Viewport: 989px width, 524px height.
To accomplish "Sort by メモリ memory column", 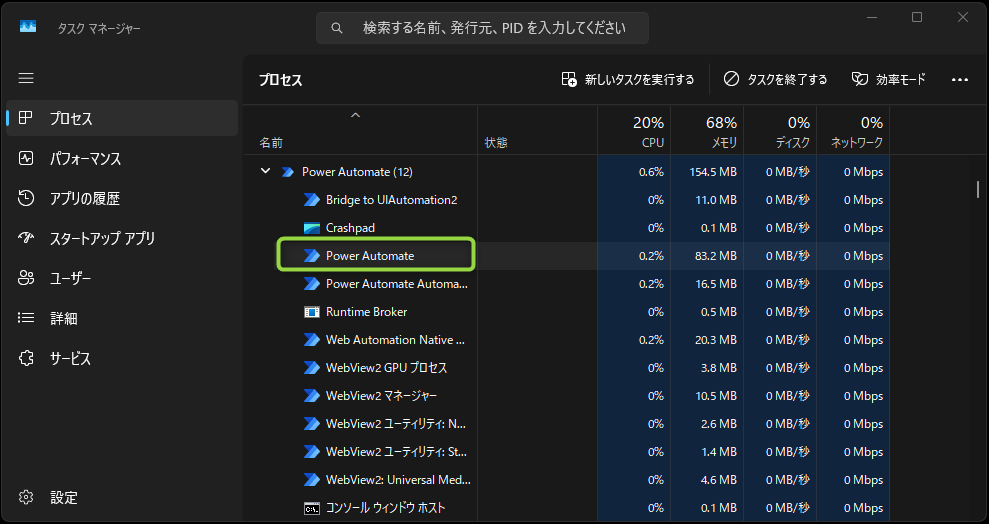I will click(708, 131).
